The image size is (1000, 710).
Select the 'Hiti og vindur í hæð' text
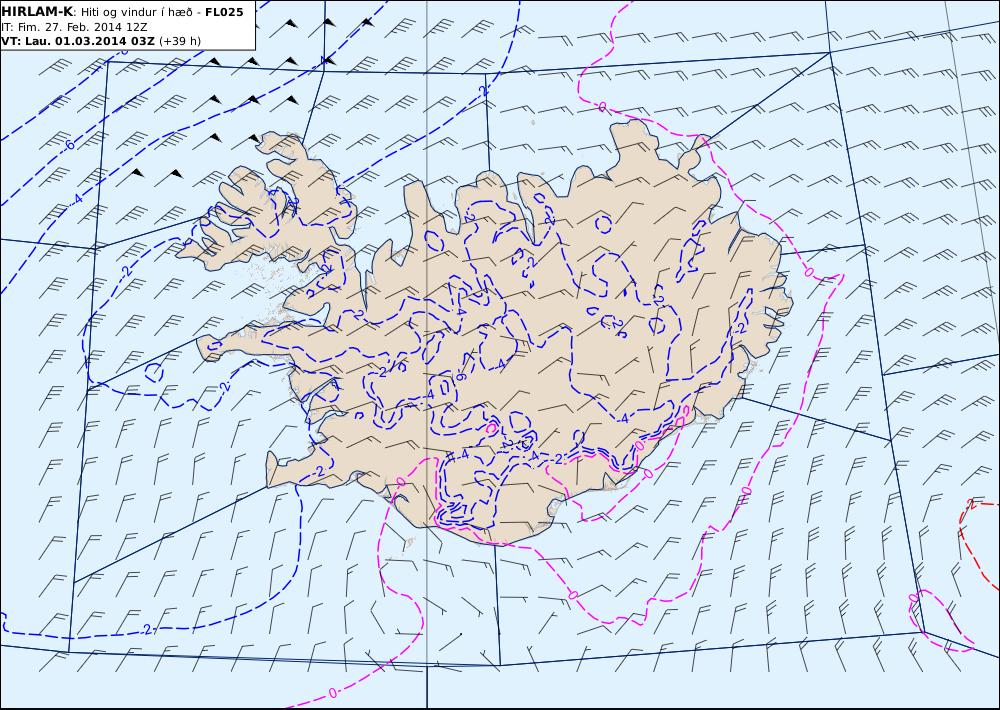pos(136,12)
